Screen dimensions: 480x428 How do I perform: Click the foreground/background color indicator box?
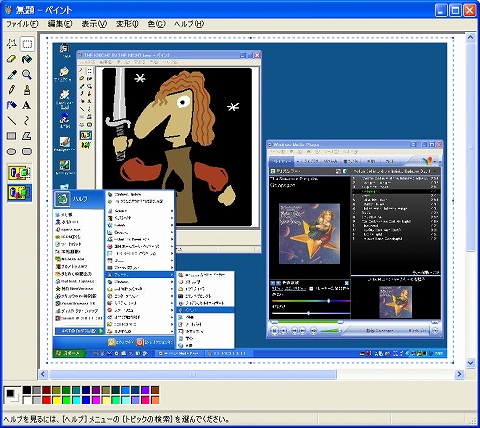click(12, 395)
